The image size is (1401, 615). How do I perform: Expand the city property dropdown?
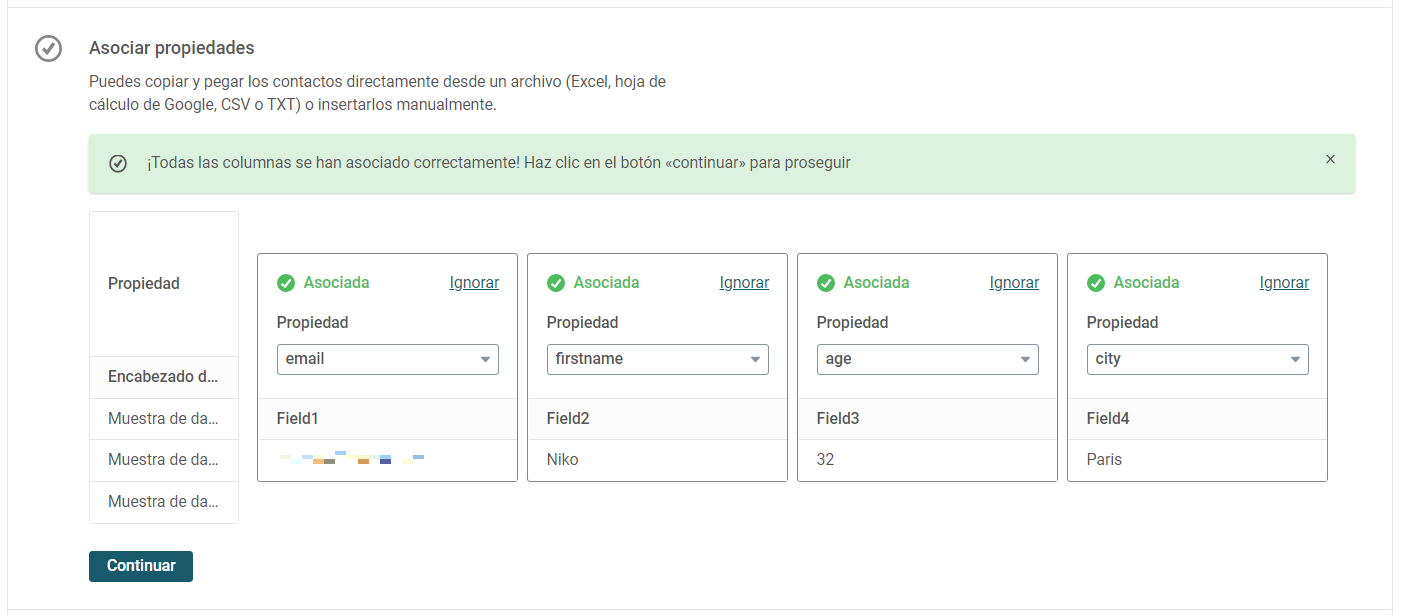[x=1198, y=359]
